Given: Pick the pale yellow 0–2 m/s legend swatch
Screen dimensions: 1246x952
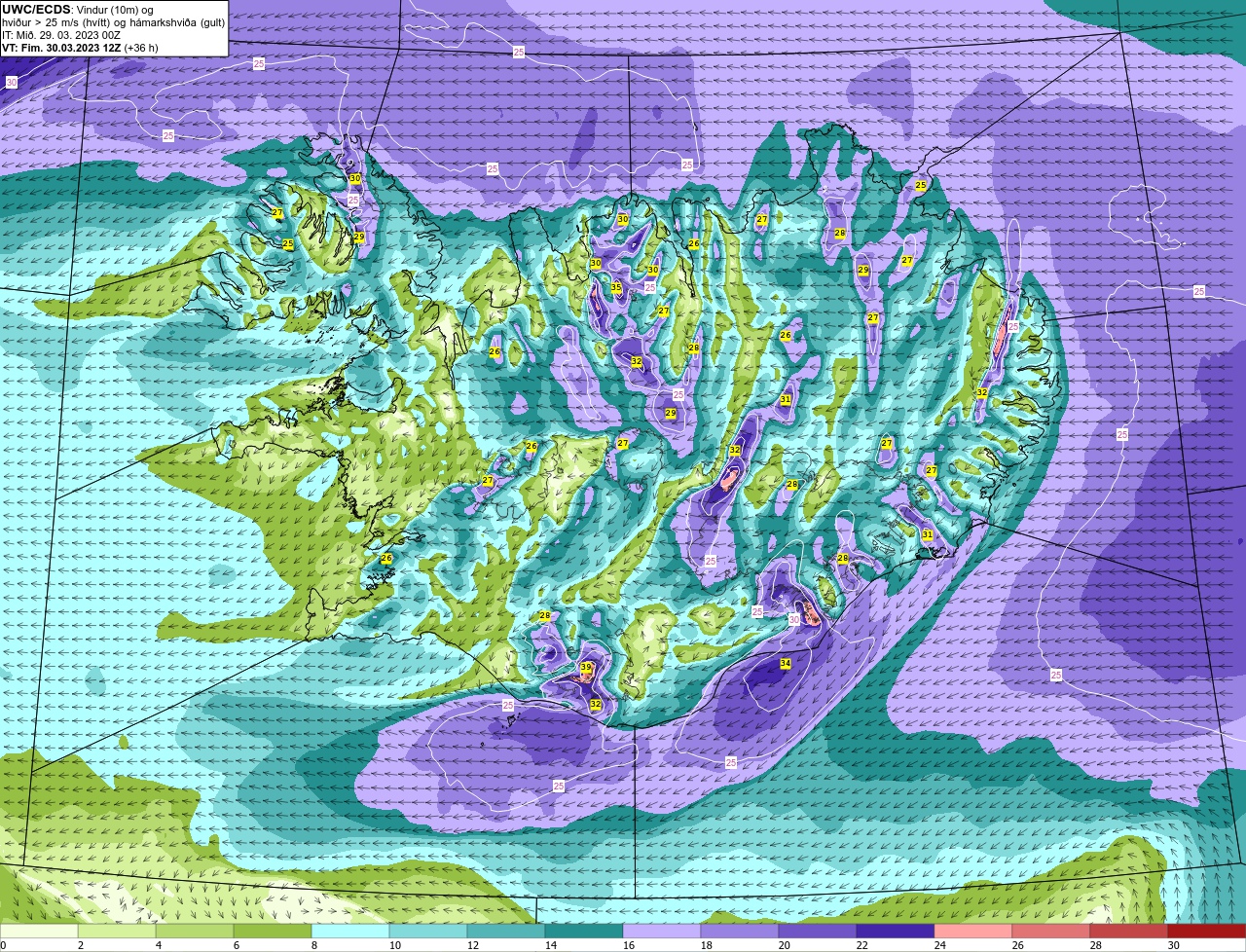Looking at the screenshot, I should pyautogui.click(x=39, y=931).
